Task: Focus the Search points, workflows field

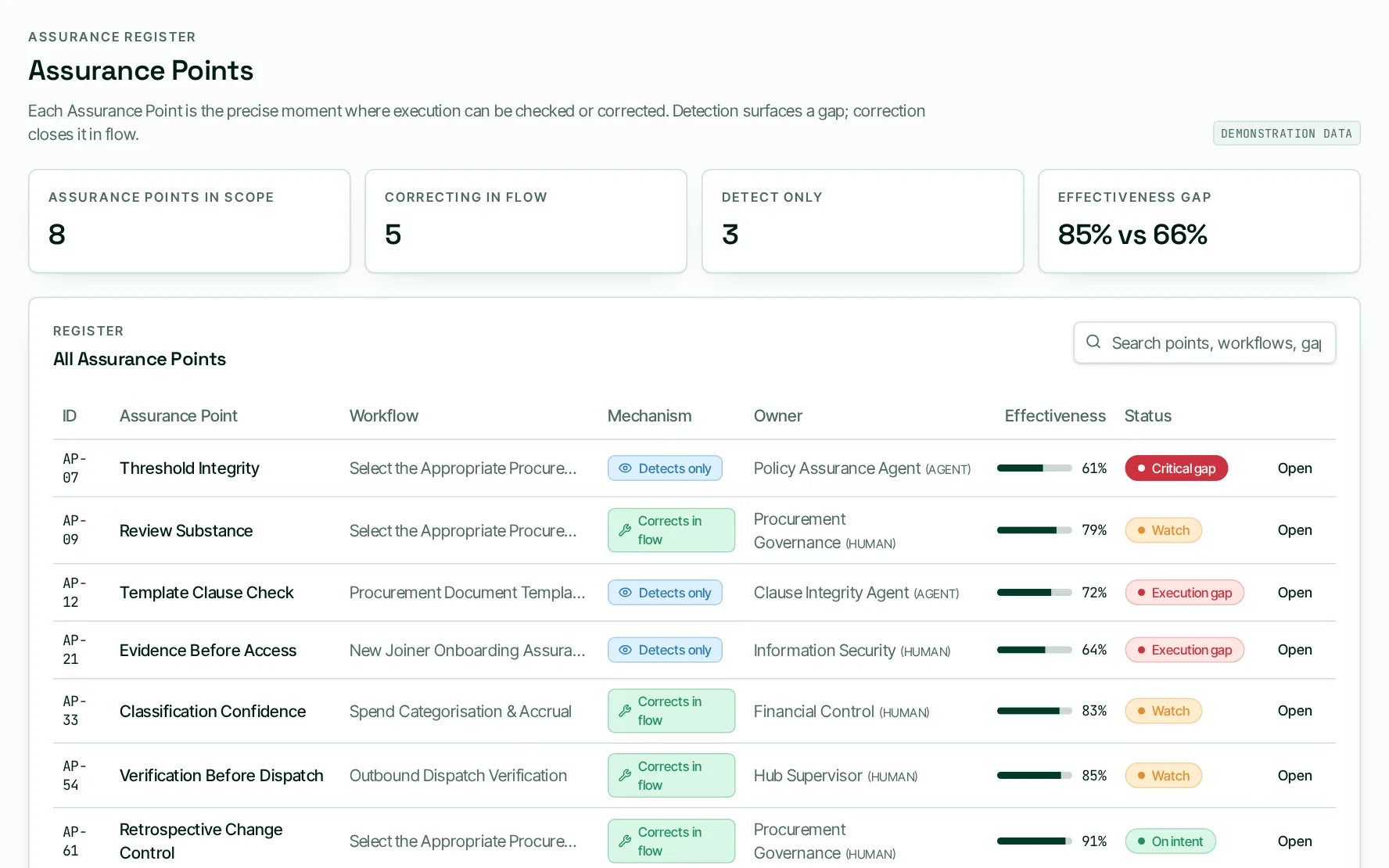Action: pyautogui.click(x=1204, y=343)
